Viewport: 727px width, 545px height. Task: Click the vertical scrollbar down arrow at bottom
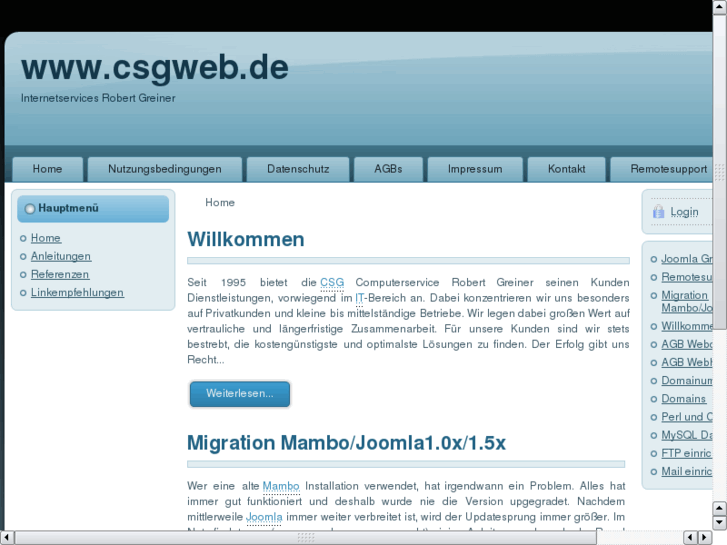click(720, 523)
